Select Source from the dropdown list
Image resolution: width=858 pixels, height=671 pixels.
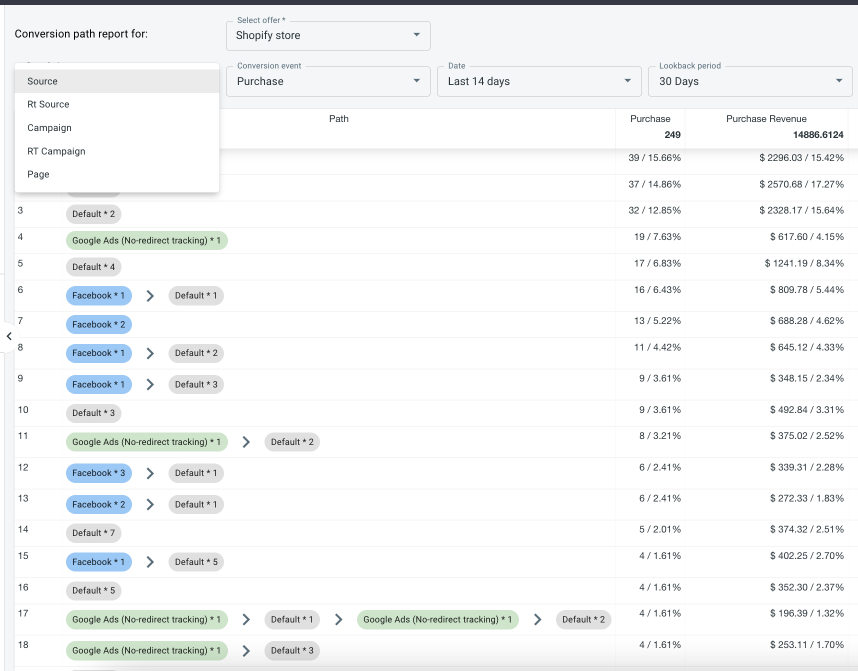(117, 81)
